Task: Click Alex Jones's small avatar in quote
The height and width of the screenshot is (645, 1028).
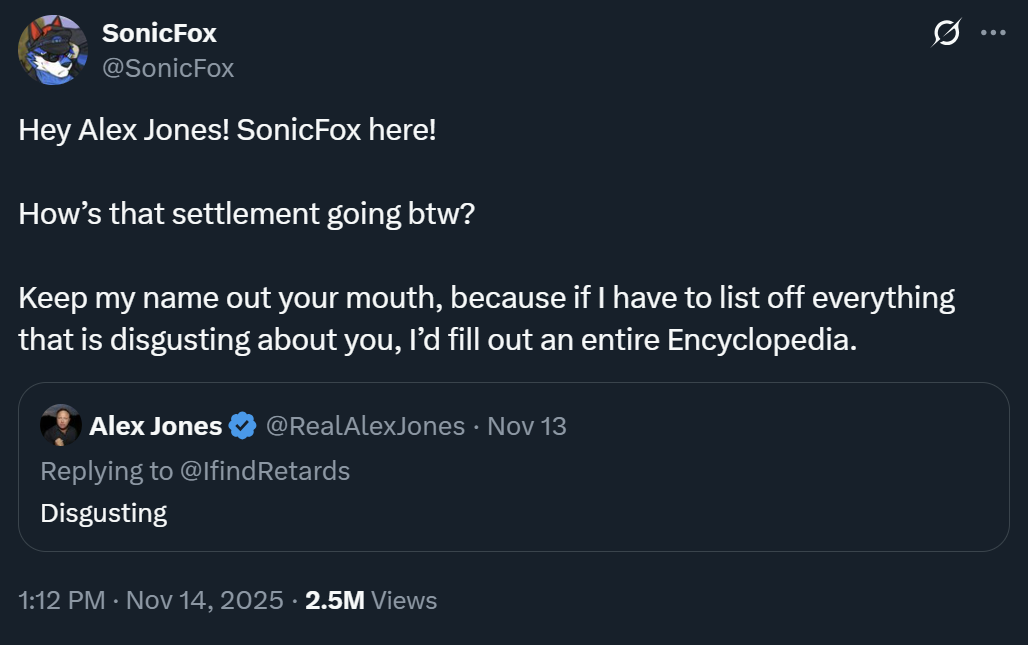Action: tap(61, 426)
